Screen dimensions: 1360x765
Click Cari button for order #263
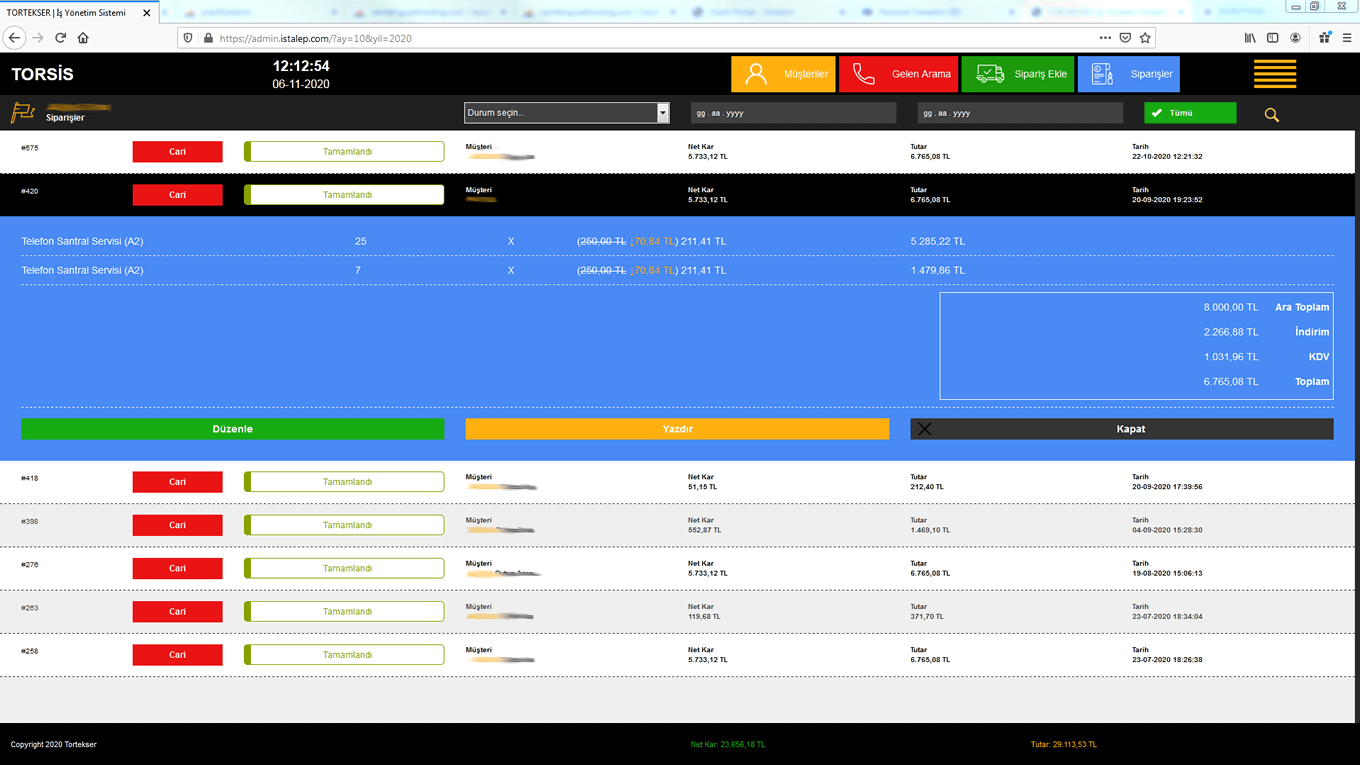tap(177, 611)
